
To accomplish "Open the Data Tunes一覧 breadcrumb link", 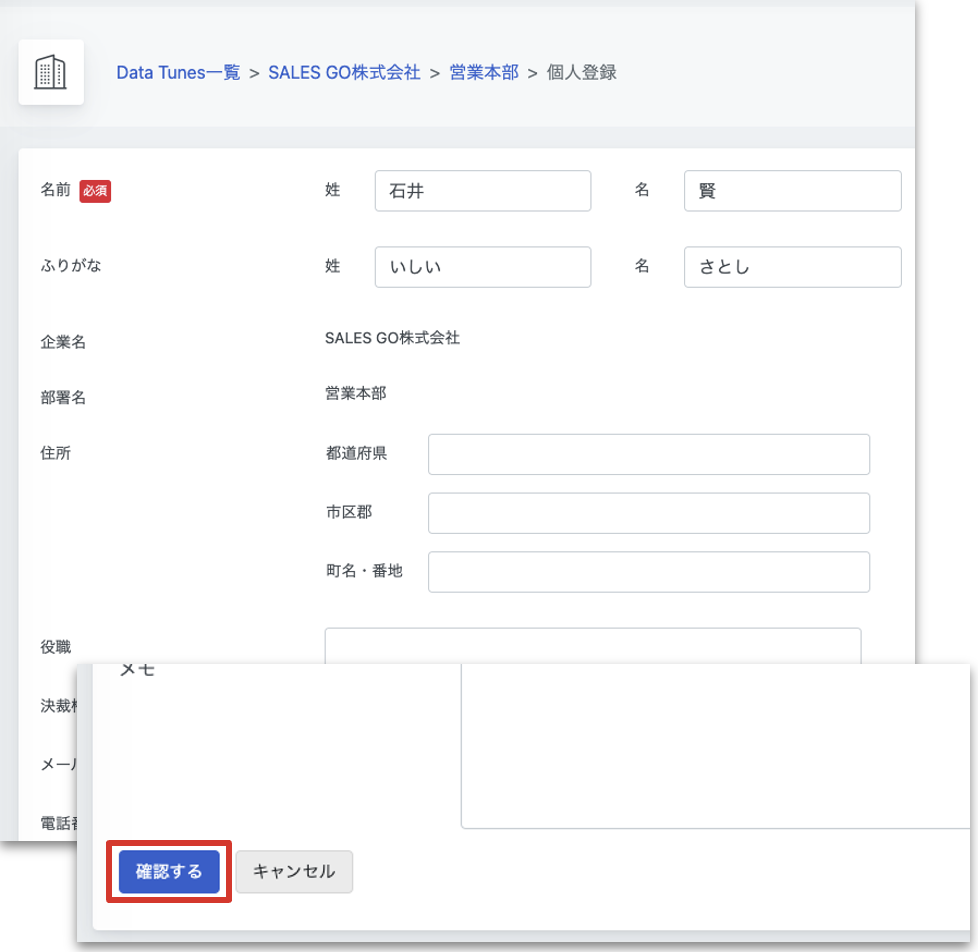I will tap(178, 72).
